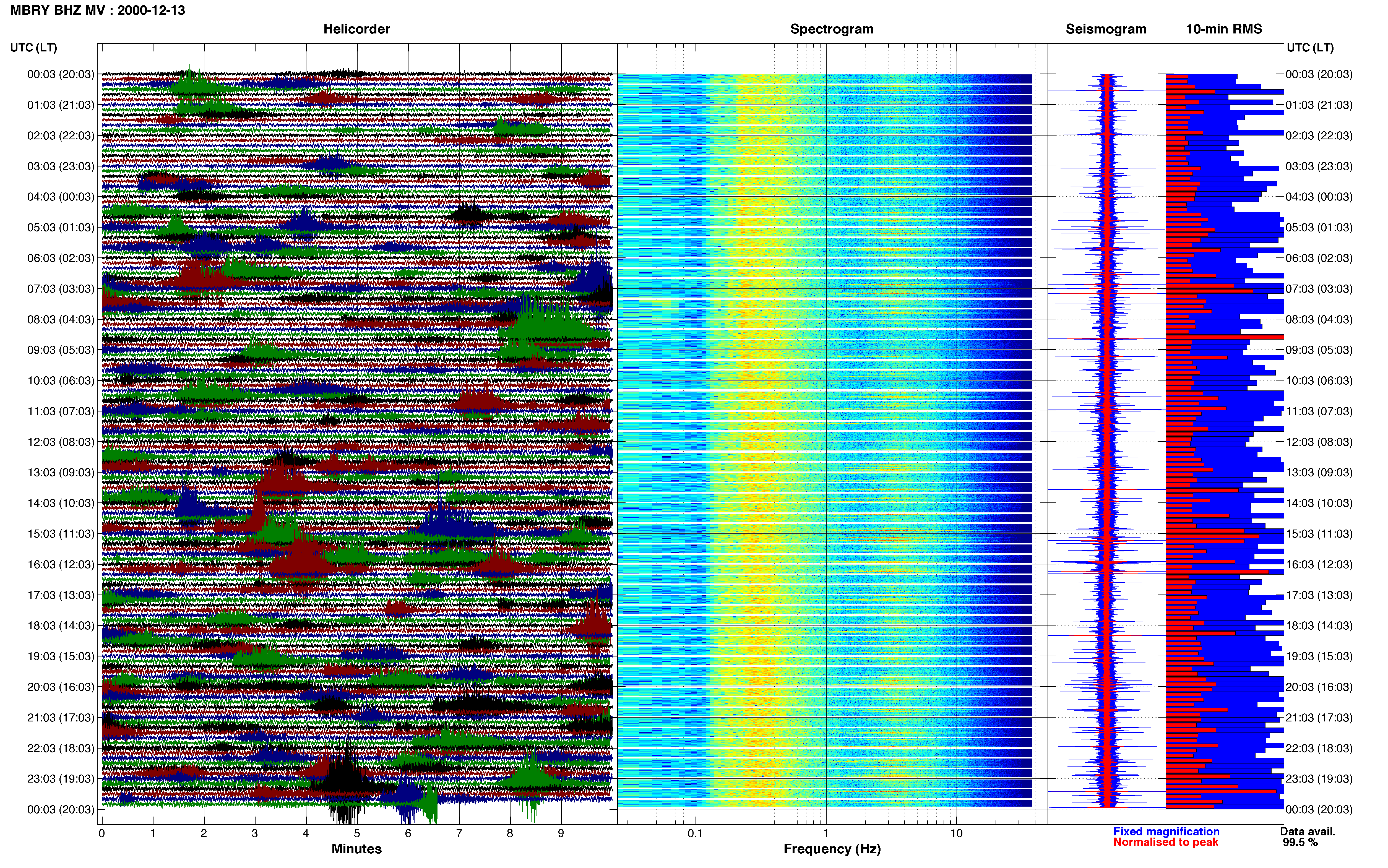Click left time label '01:03 (21:03)'

tap(60, 105)
